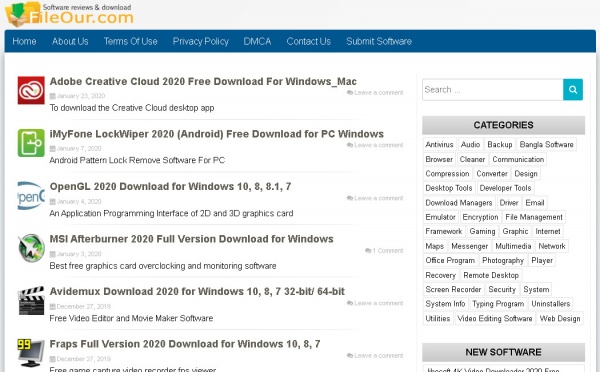Select the Multimedia category tag
Viewport: 600px width, 372px height.
[513, 246]
